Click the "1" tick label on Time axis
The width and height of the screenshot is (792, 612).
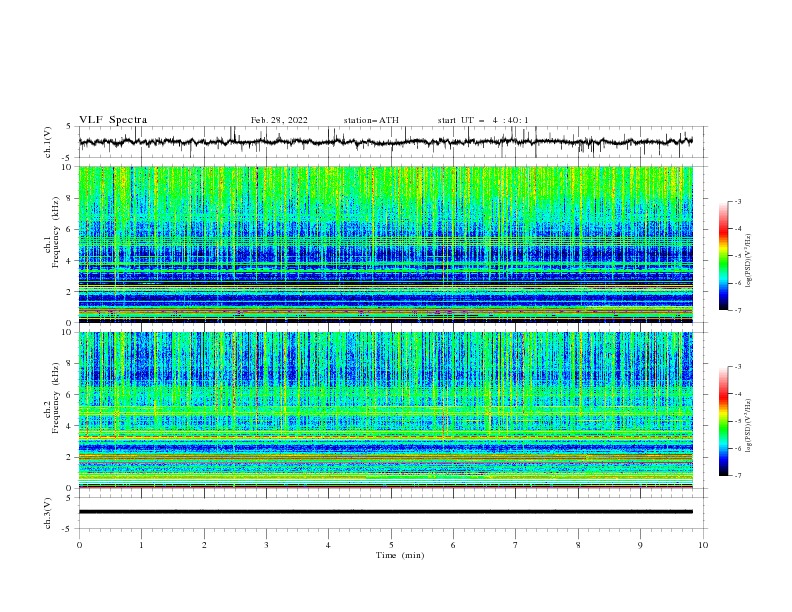[x=141, y=545]
